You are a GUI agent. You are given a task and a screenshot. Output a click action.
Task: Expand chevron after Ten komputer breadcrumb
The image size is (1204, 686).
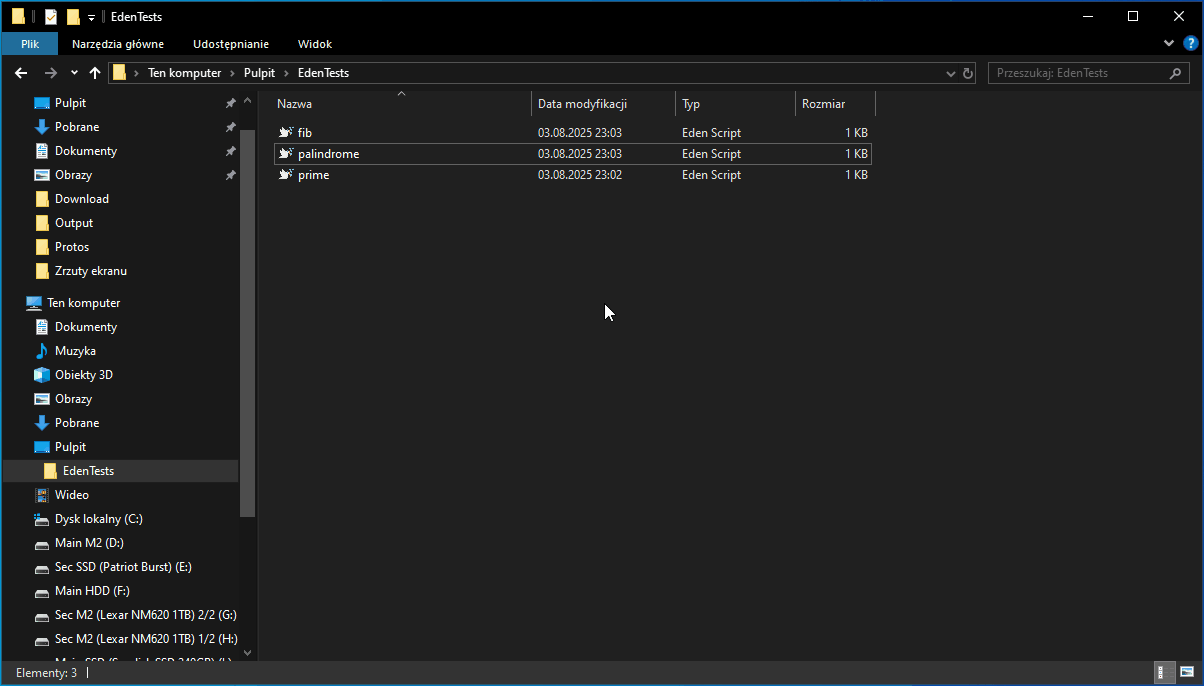click(232, 73)
